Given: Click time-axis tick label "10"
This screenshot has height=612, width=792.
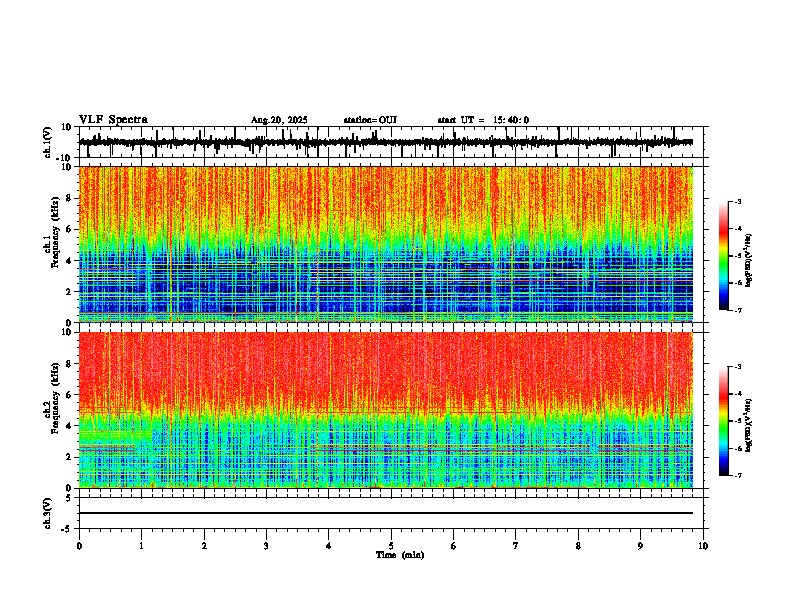Looking at the screenshot, I should [703, 546].
